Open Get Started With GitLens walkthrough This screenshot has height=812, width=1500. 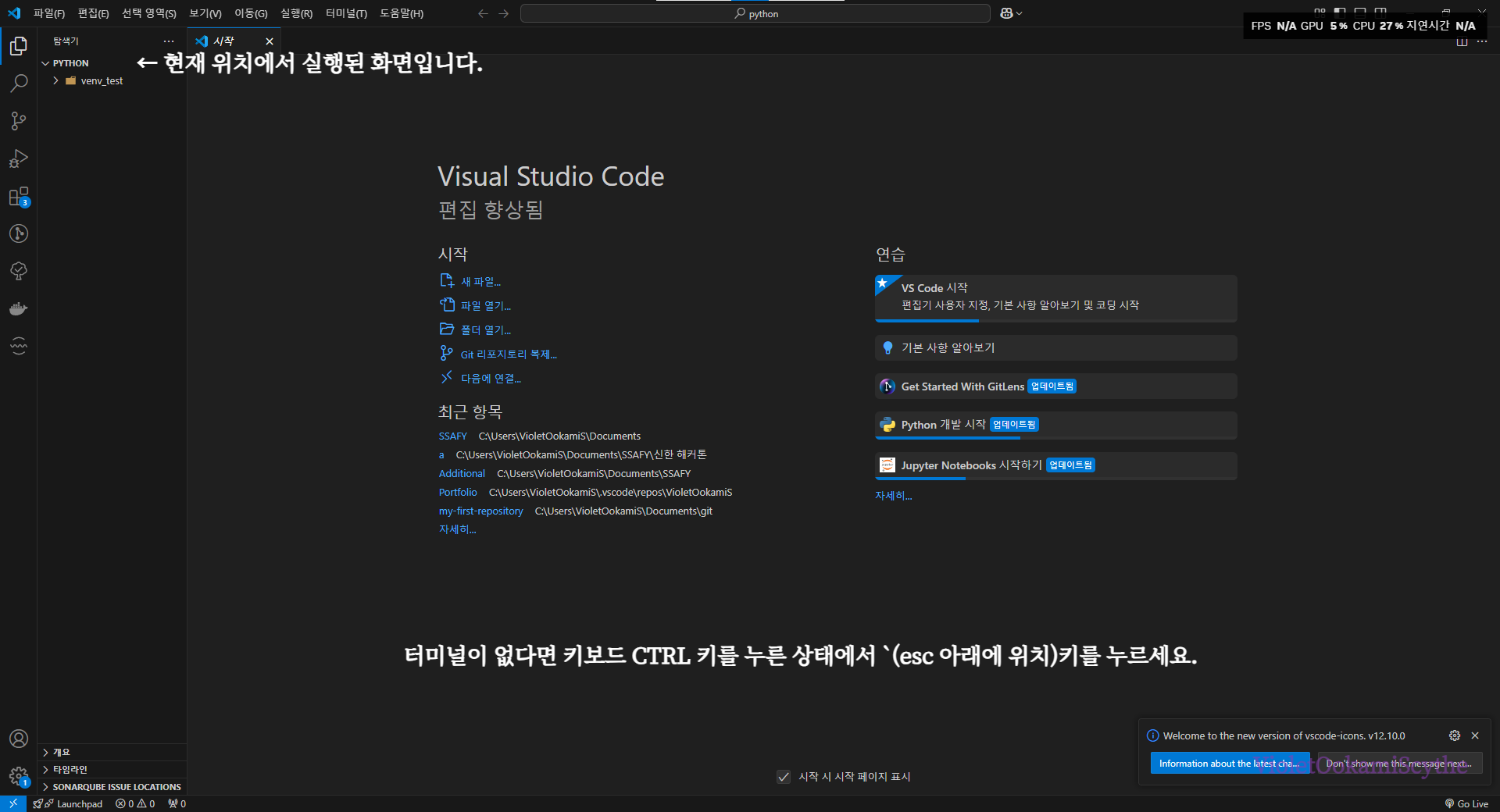tap(1056, 386)
